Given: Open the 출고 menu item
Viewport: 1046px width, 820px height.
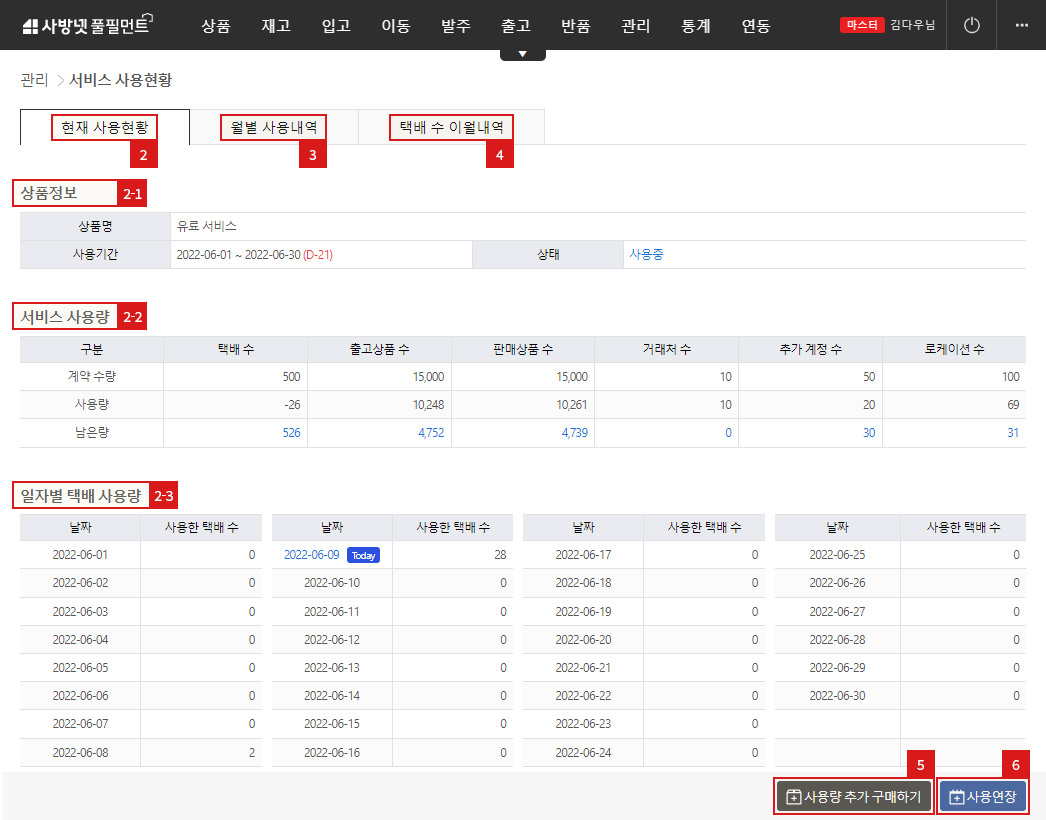Looking at the screenshot, I should 515,26.
